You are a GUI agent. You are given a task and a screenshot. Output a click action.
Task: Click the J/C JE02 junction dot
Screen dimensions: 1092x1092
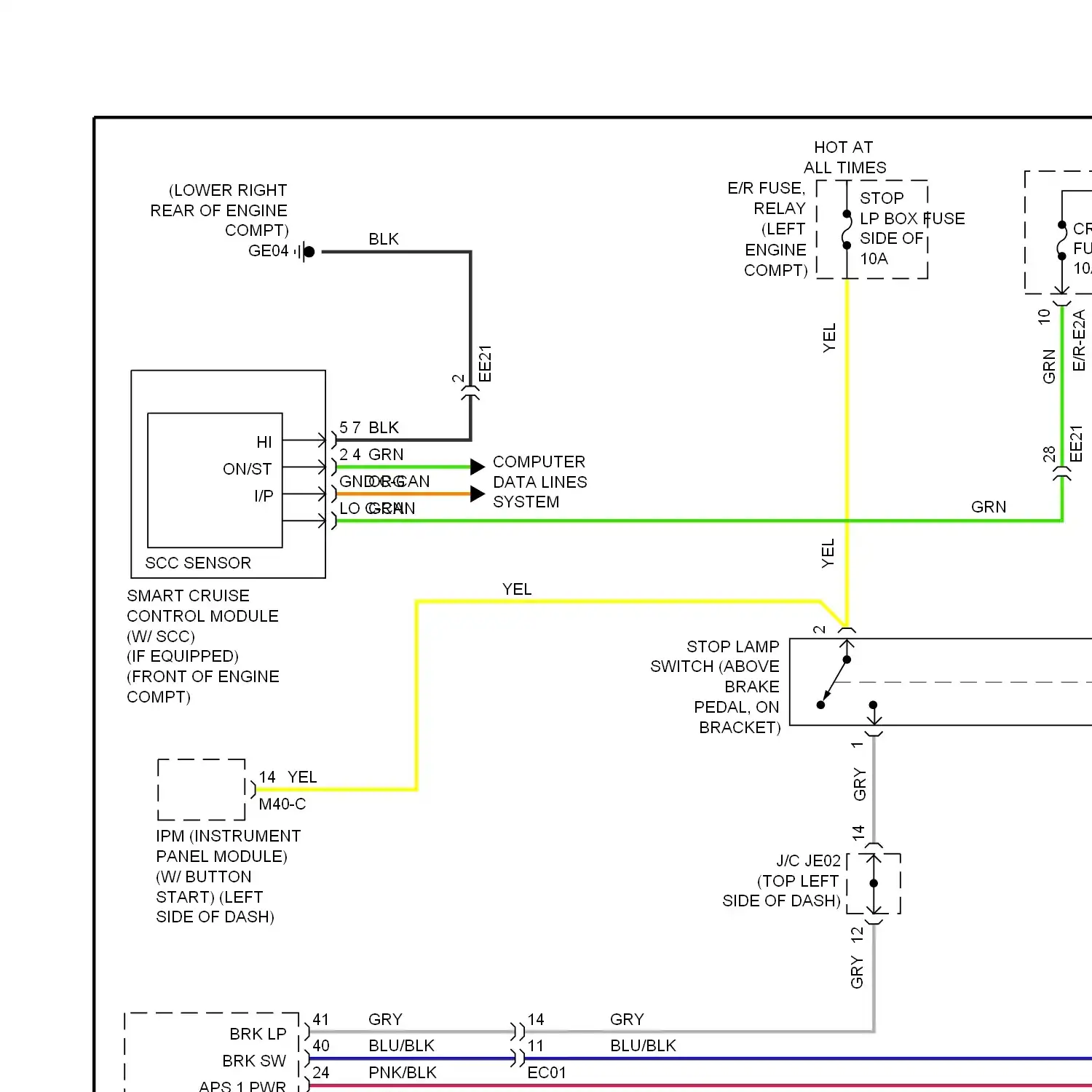pyautogui.click(x=874, y=883)
